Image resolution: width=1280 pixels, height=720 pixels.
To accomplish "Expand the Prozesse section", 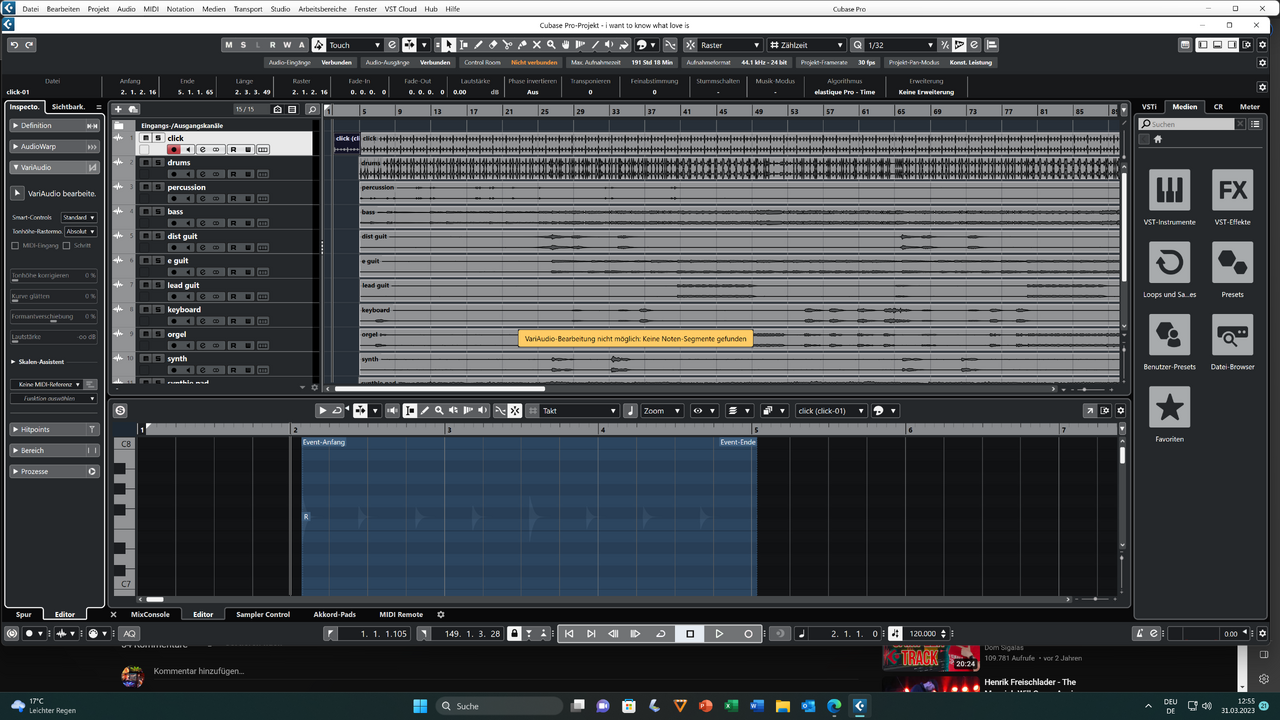I will pos(55,471).
